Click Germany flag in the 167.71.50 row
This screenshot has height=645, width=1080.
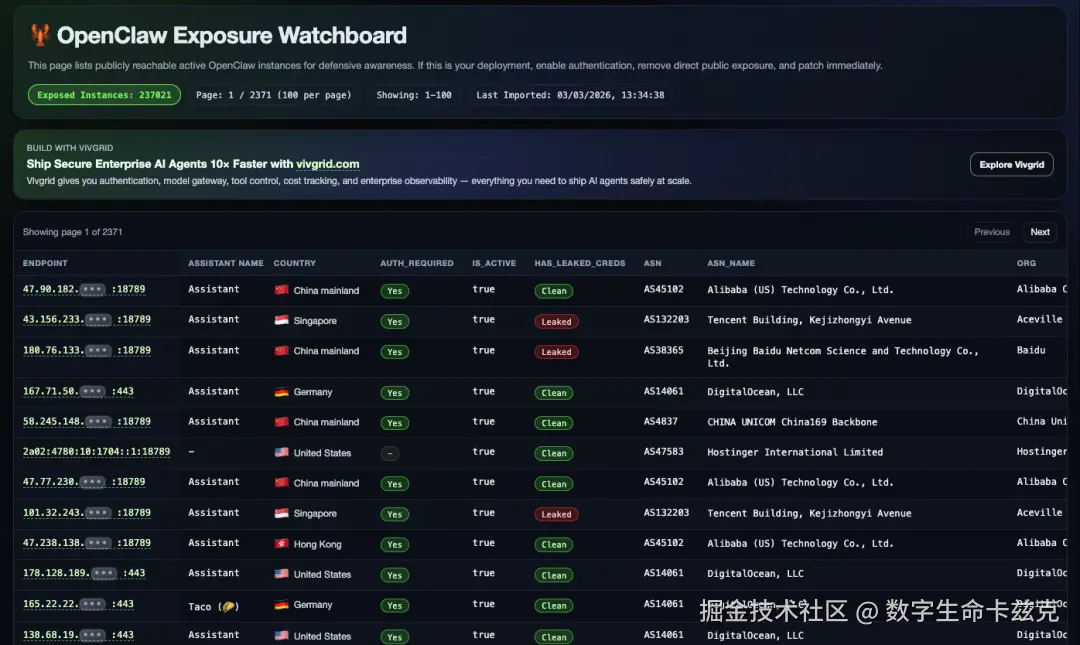coord(281,392)
